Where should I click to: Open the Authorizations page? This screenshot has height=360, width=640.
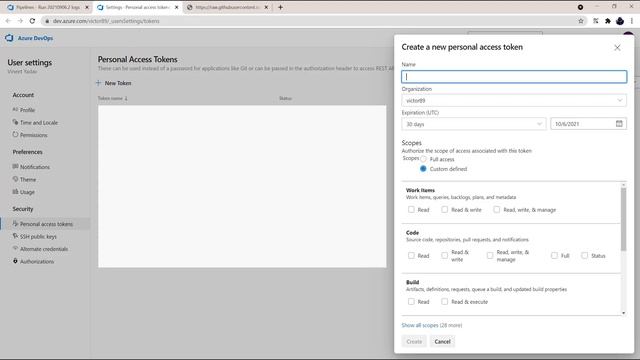point(37,261)
